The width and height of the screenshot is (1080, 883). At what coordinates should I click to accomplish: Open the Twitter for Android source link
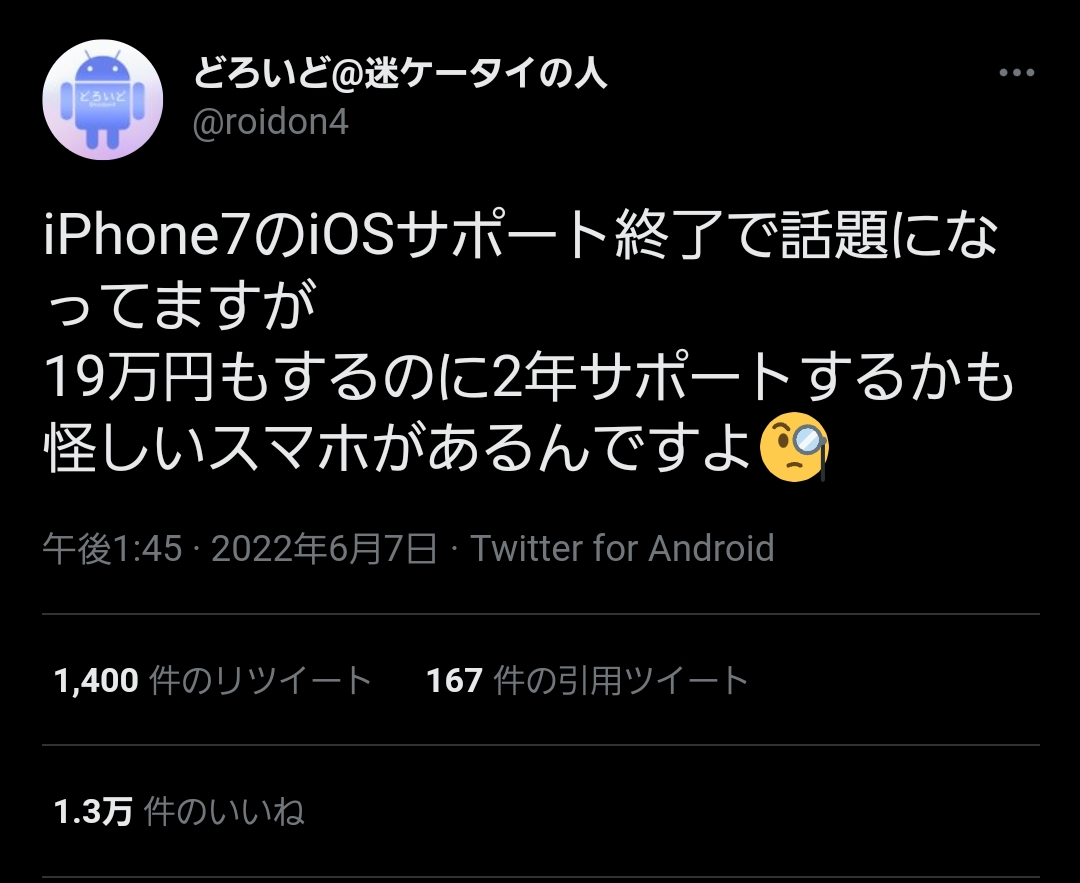pyautogui.click(x=622, y=548)
